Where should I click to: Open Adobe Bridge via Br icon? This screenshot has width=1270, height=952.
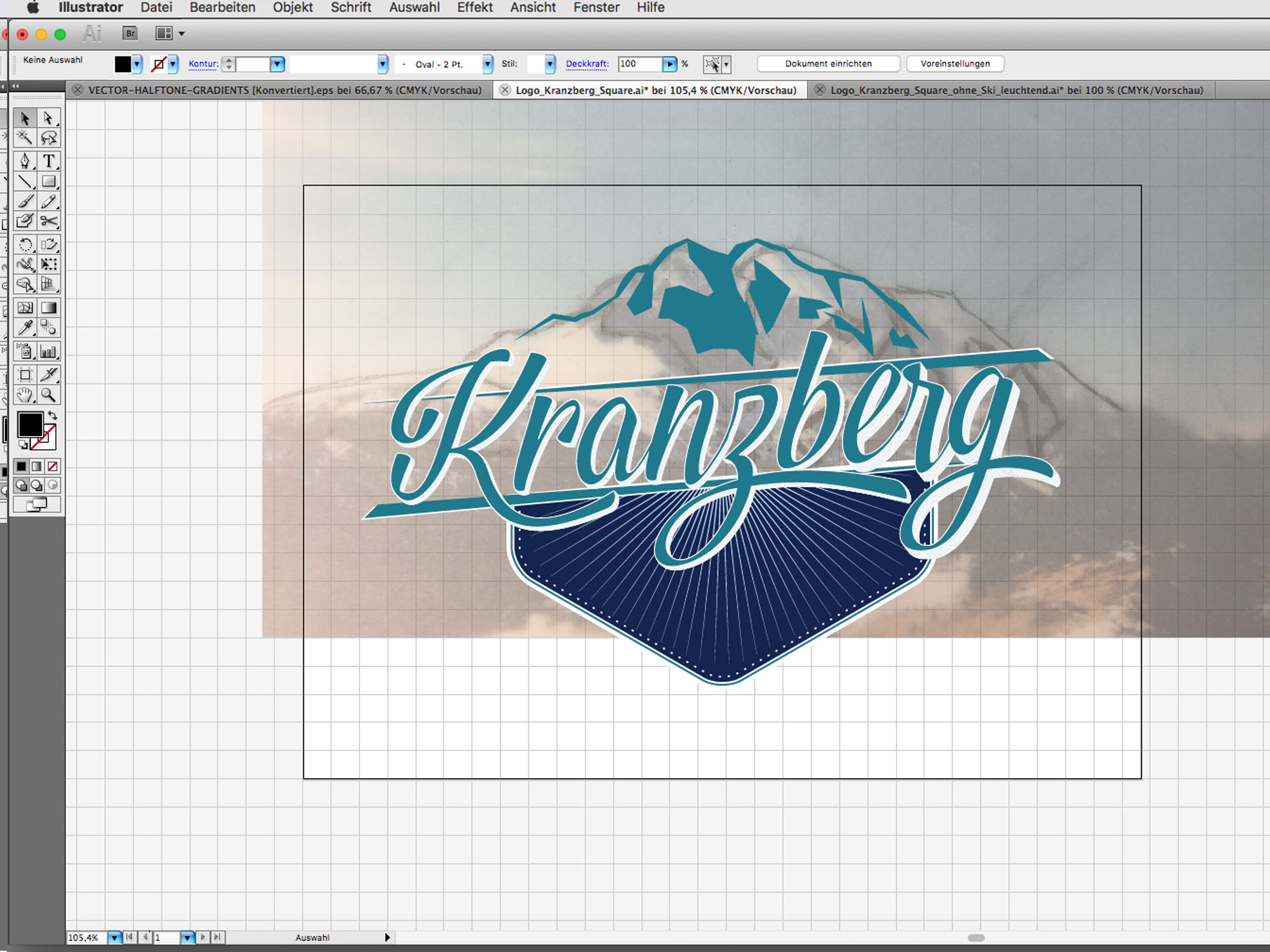coord(130,34)
